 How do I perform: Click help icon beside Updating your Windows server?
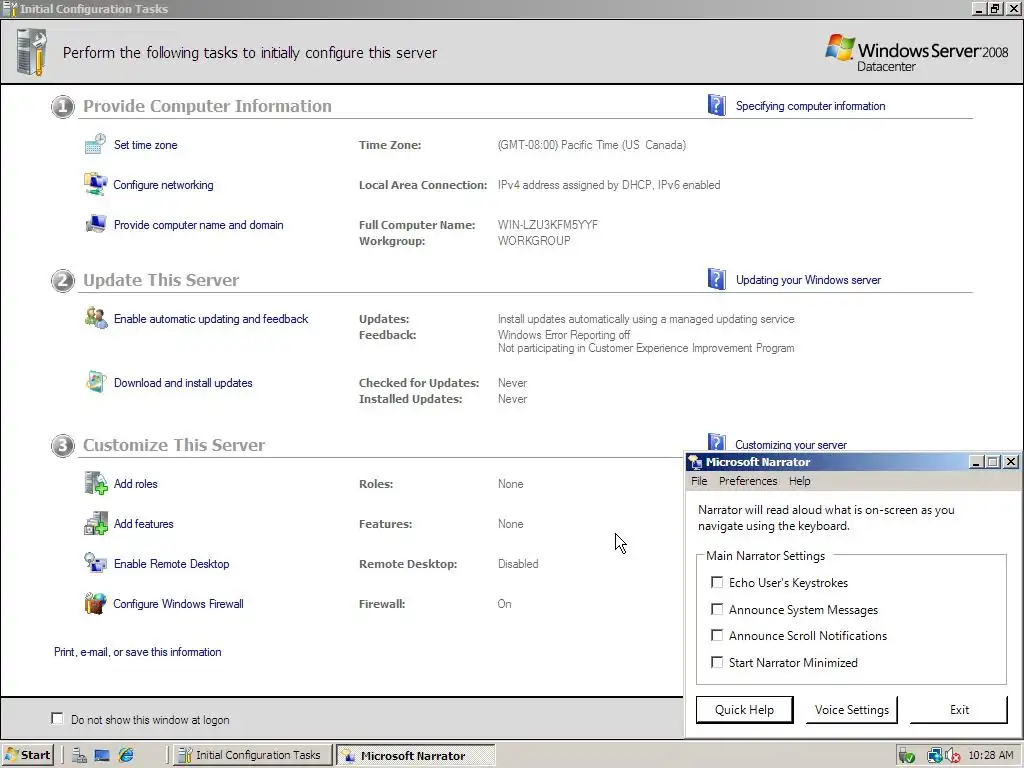716,280
